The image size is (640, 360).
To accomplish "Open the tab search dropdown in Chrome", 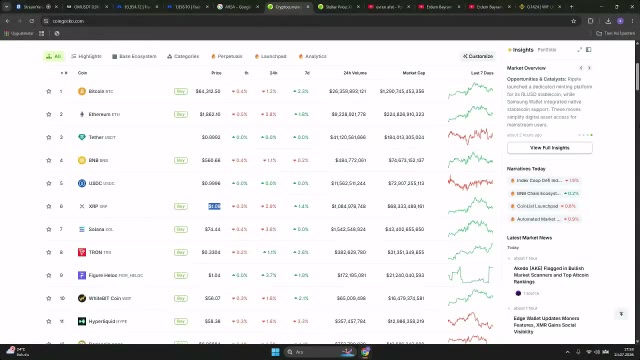I will (x=7, y=7).
